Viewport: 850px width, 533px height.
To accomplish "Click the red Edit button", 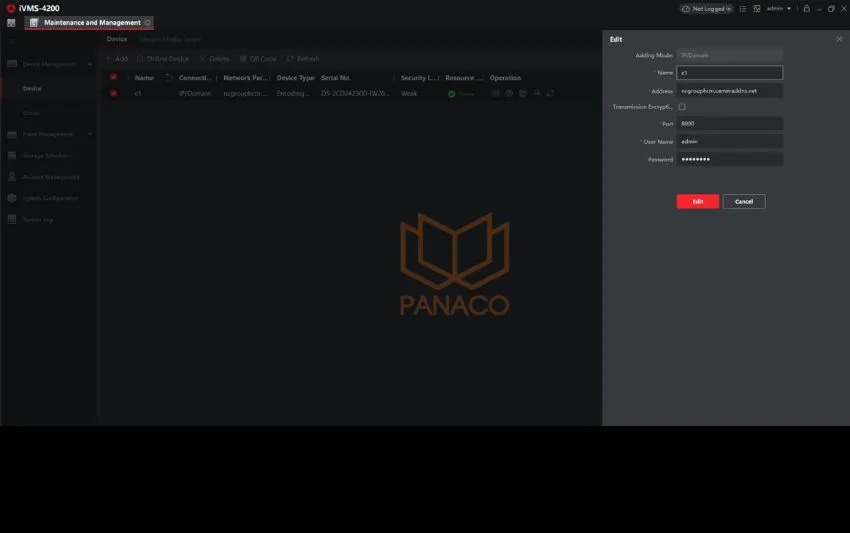I will (x=697, y=201).
